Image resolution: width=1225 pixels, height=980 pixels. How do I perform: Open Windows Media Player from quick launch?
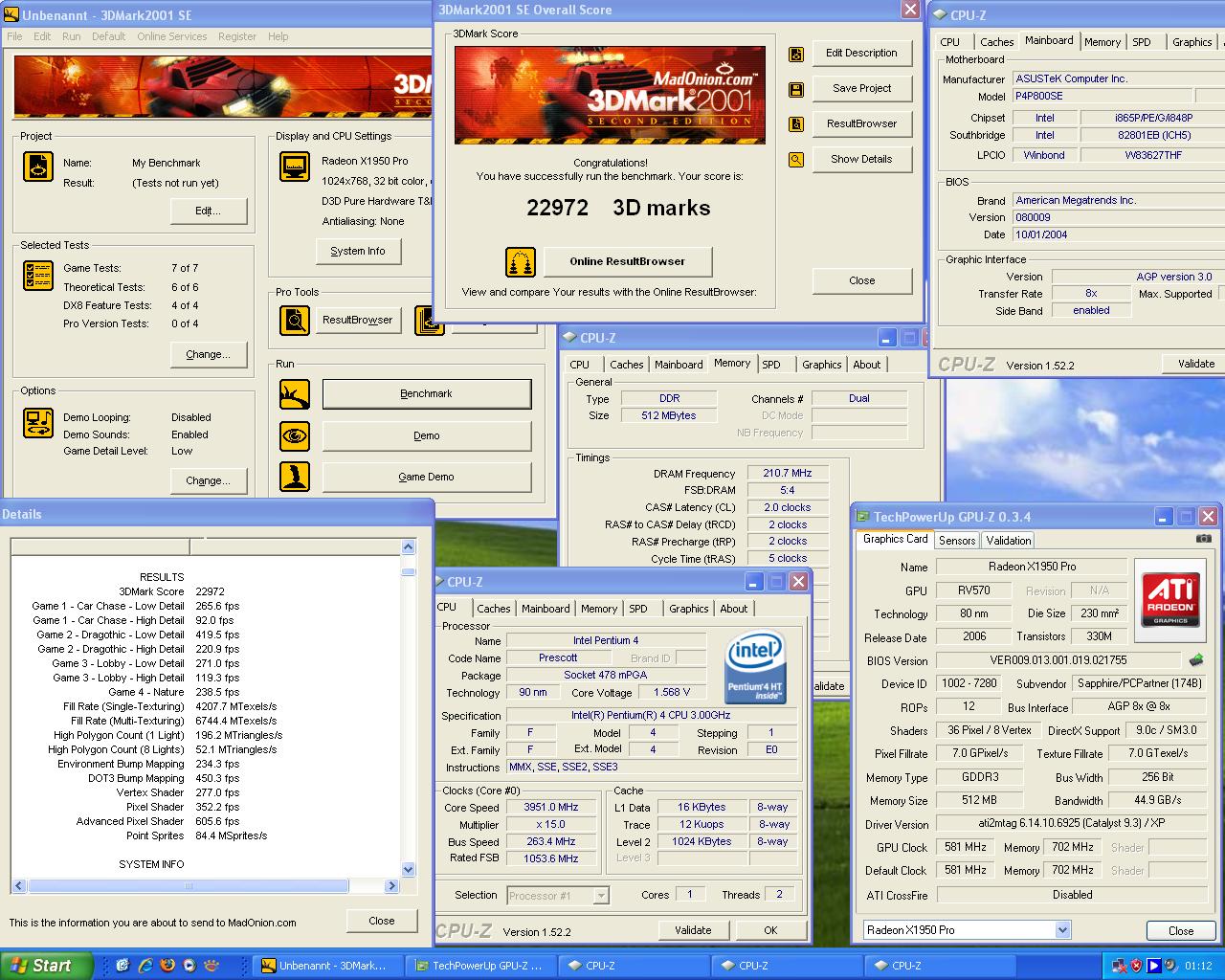coord(189,966)
